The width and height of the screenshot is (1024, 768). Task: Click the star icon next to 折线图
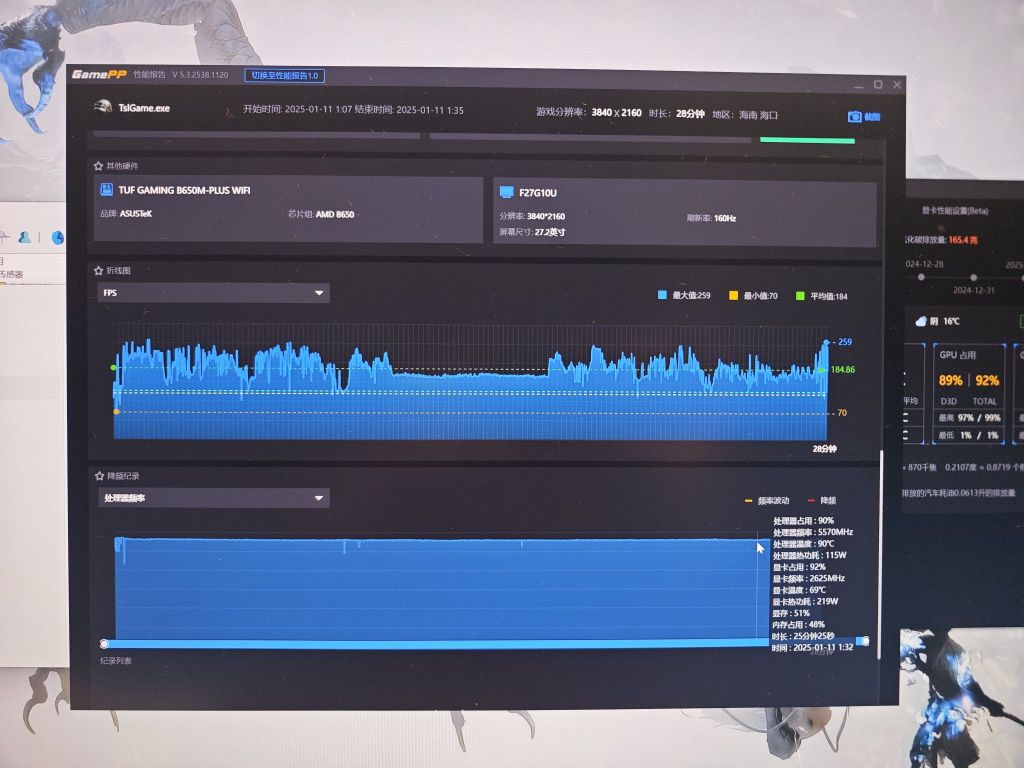point(98,270)
